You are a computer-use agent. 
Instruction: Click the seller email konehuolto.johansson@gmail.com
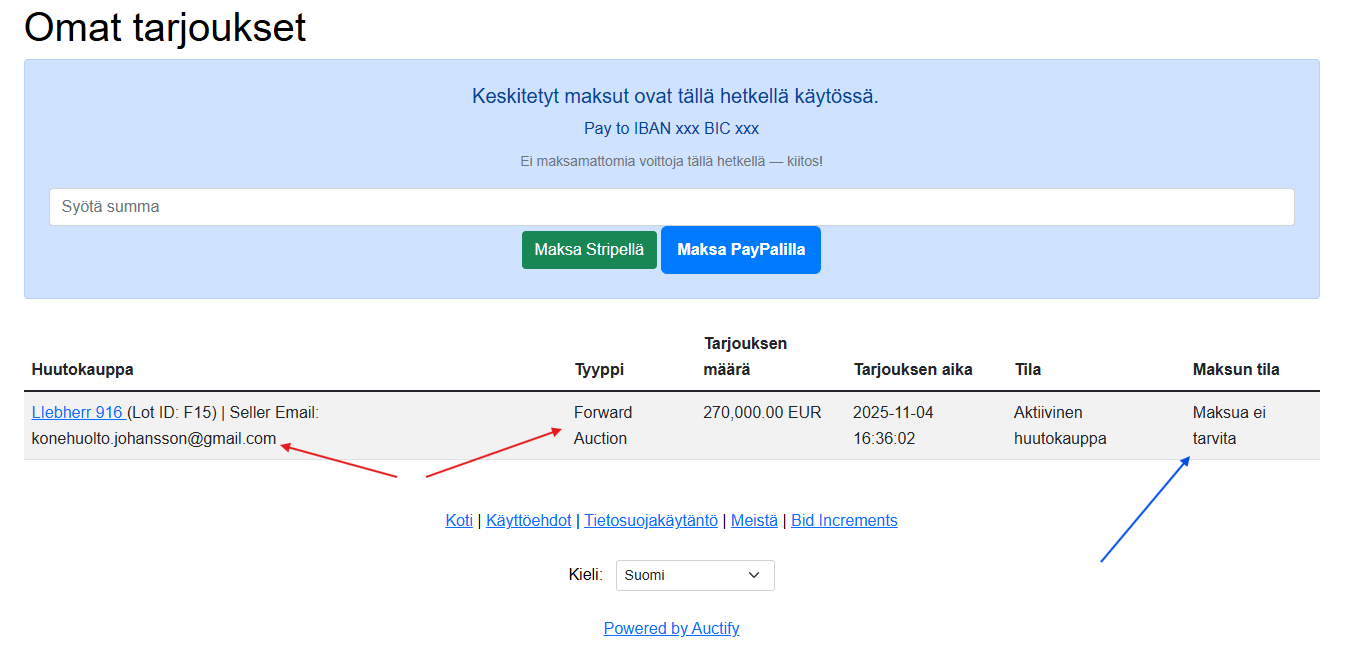[x=154, y=438]
